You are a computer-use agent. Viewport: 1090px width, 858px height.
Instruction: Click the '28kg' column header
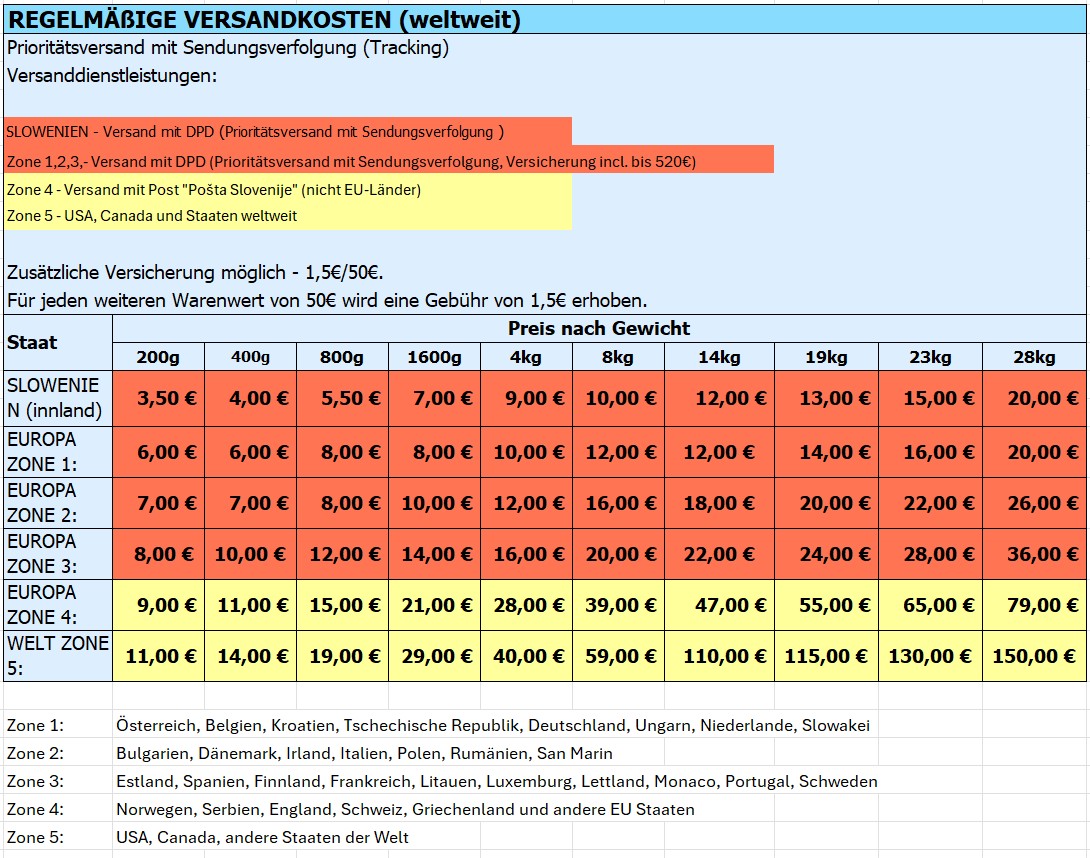point(1034,357)
